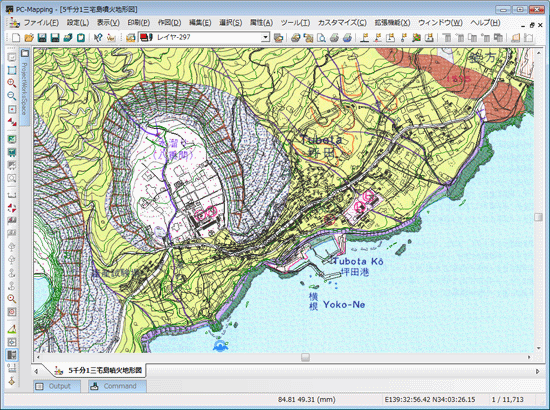This screenshot has height=410, width=550.
Task: Click the scale 1 / 11,713 in status bar
Action: point(507,399)
